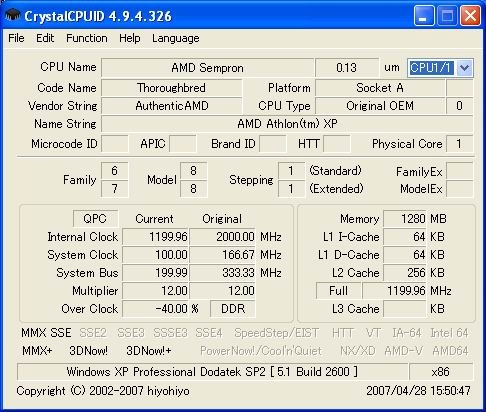This screenshot has height=412, width=486.
Task: Open the Edit menu
Action: (x=45, y=38)
